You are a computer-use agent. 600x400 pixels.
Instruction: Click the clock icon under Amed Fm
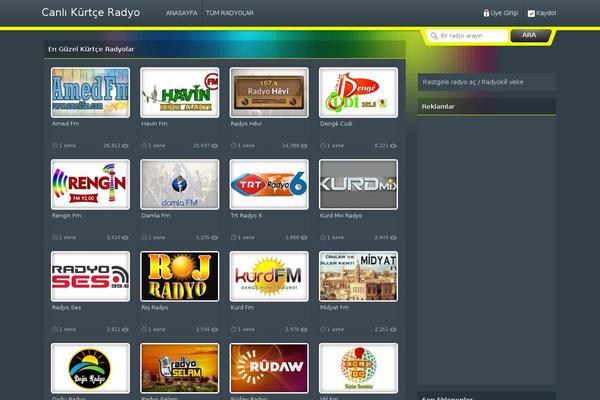tap(55, 146)
